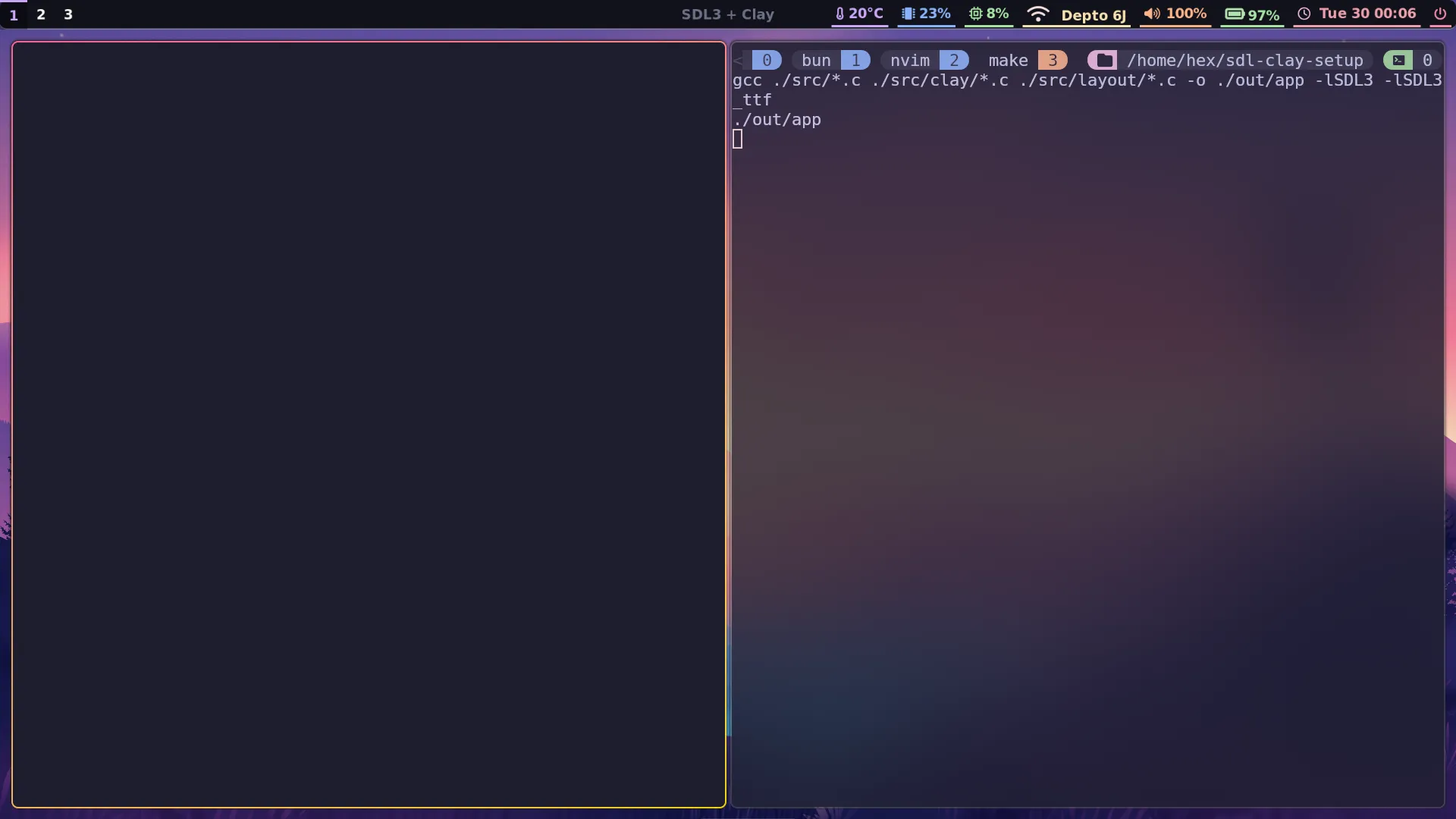Click the green terminal session icon
The height and width of the screenshot is (819, 1456).
[1398, 60]
